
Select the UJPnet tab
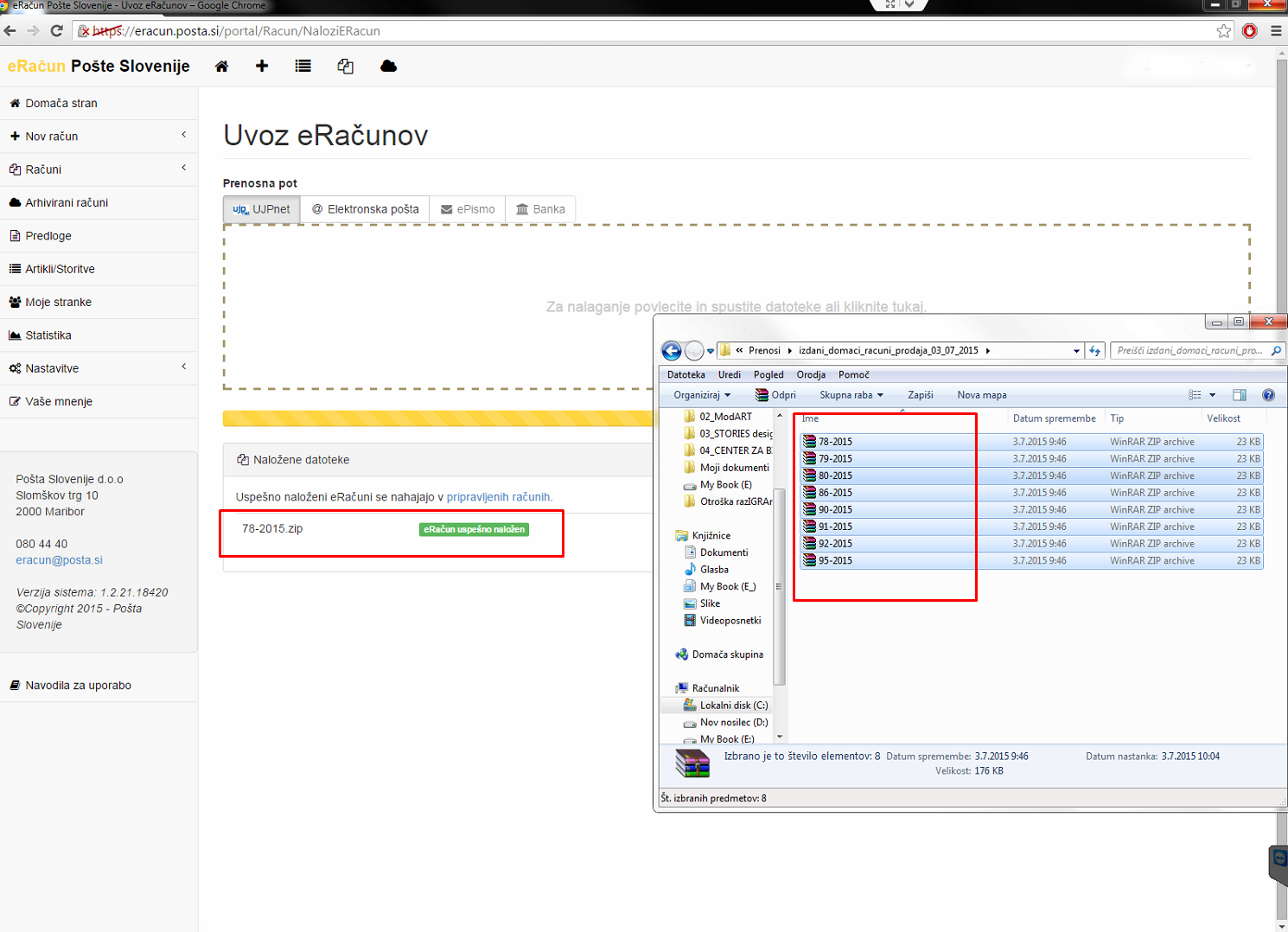[x=262, y=209]
